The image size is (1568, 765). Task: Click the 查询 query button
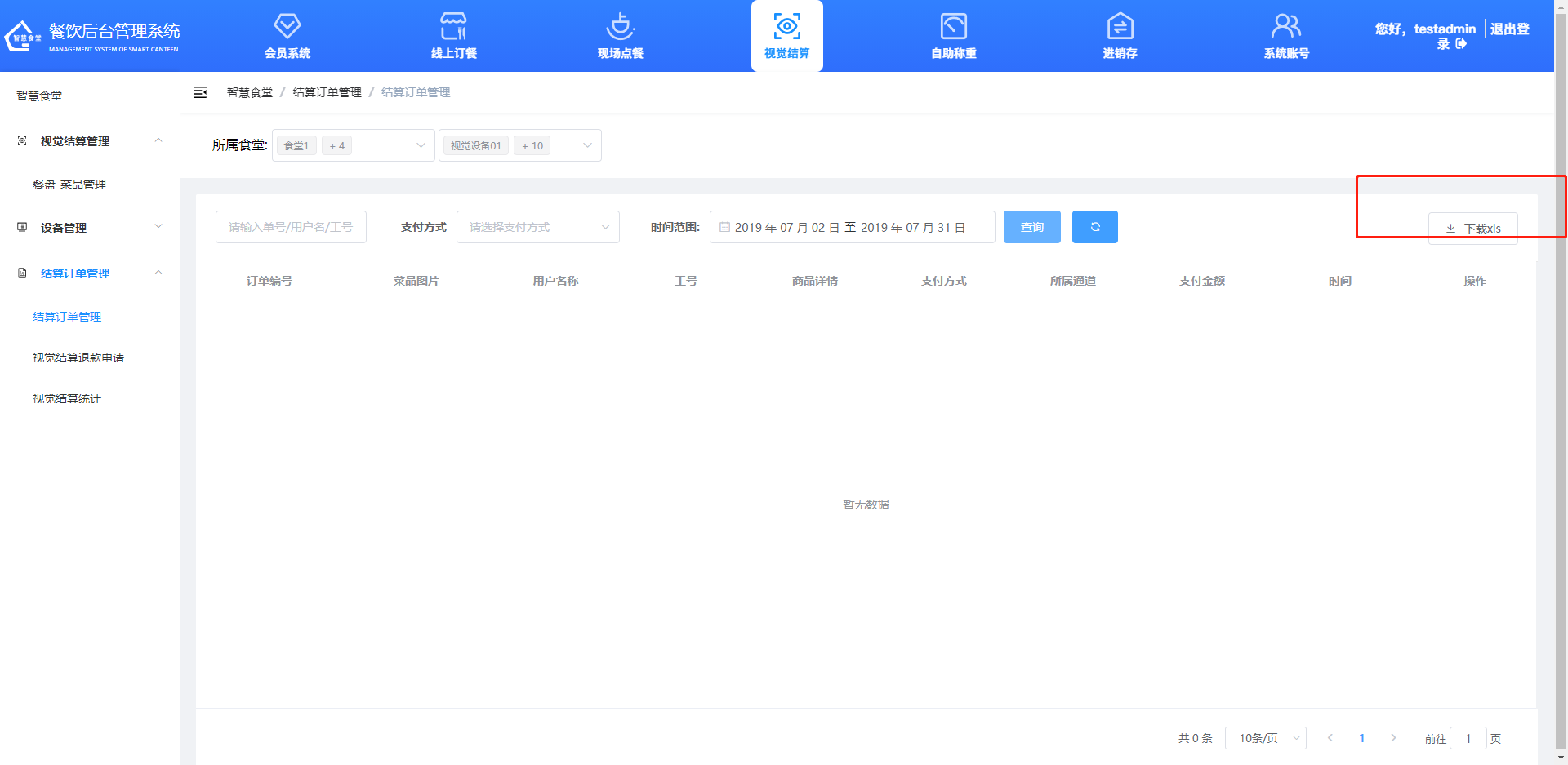pyautogui.click(x=1031, y=227)
